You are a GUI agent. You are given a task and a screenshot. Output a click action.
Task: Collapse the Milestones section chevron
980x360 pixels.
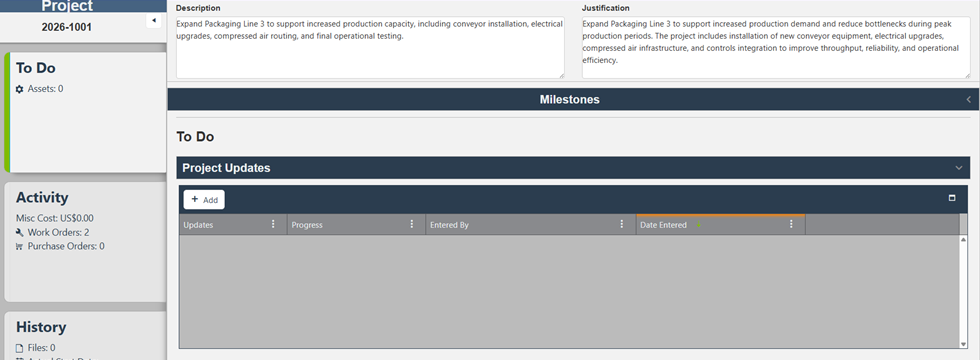click(968, 99)
